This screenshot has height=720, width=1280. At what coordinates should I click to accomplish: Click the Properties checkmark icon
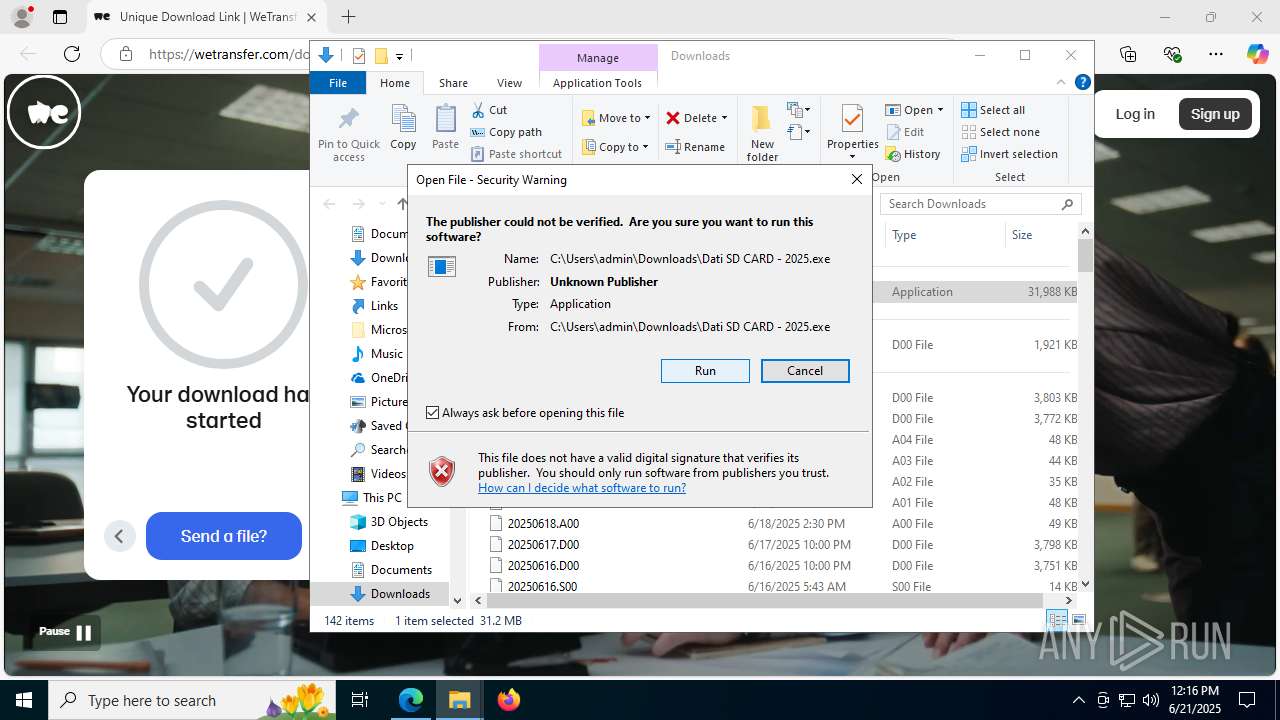point(852,119)
